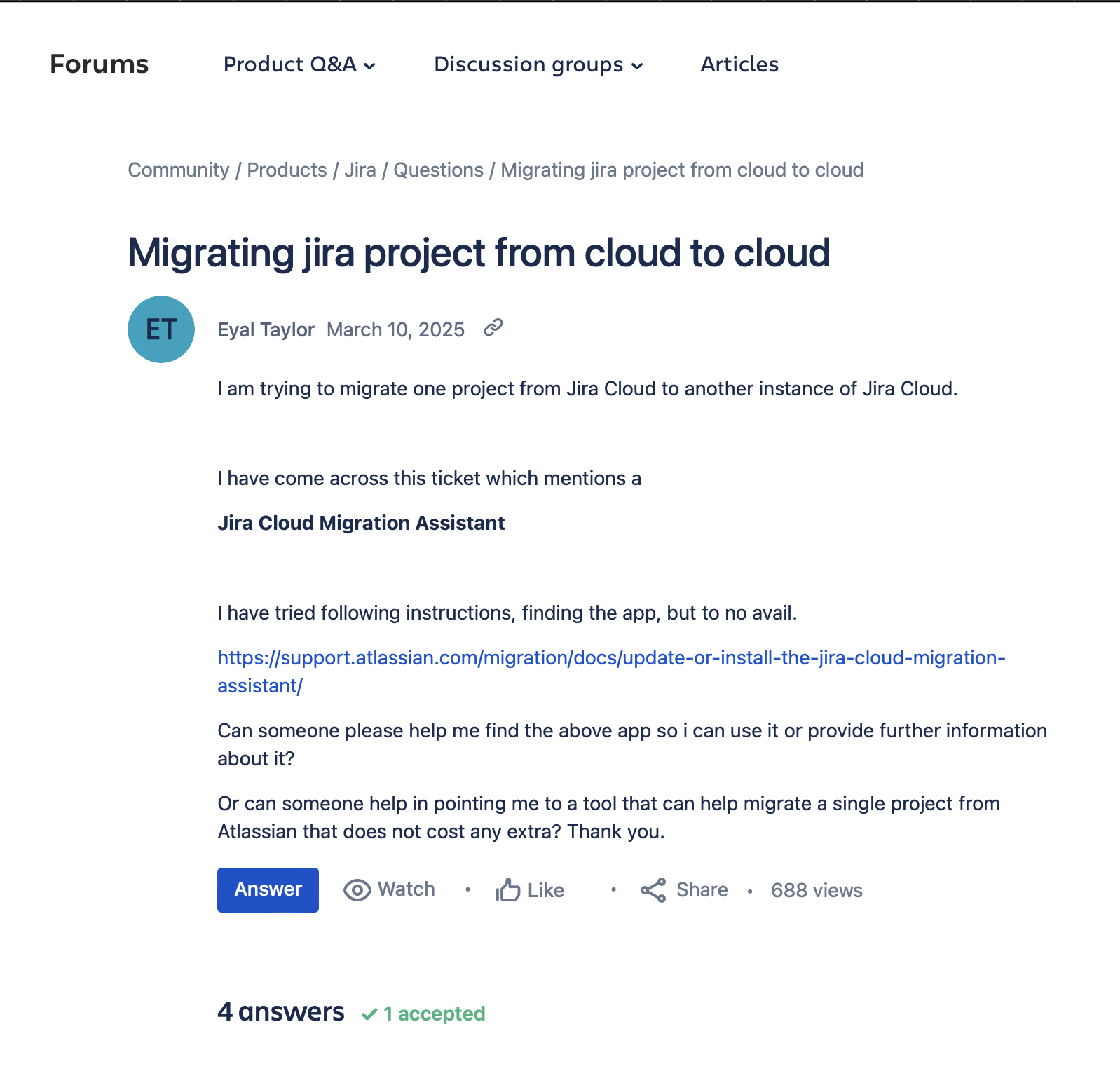1120x1078 pixels.
Task: Click the Jira Cloud Migration Assistant bold text
Action: (x=361, y=523)
